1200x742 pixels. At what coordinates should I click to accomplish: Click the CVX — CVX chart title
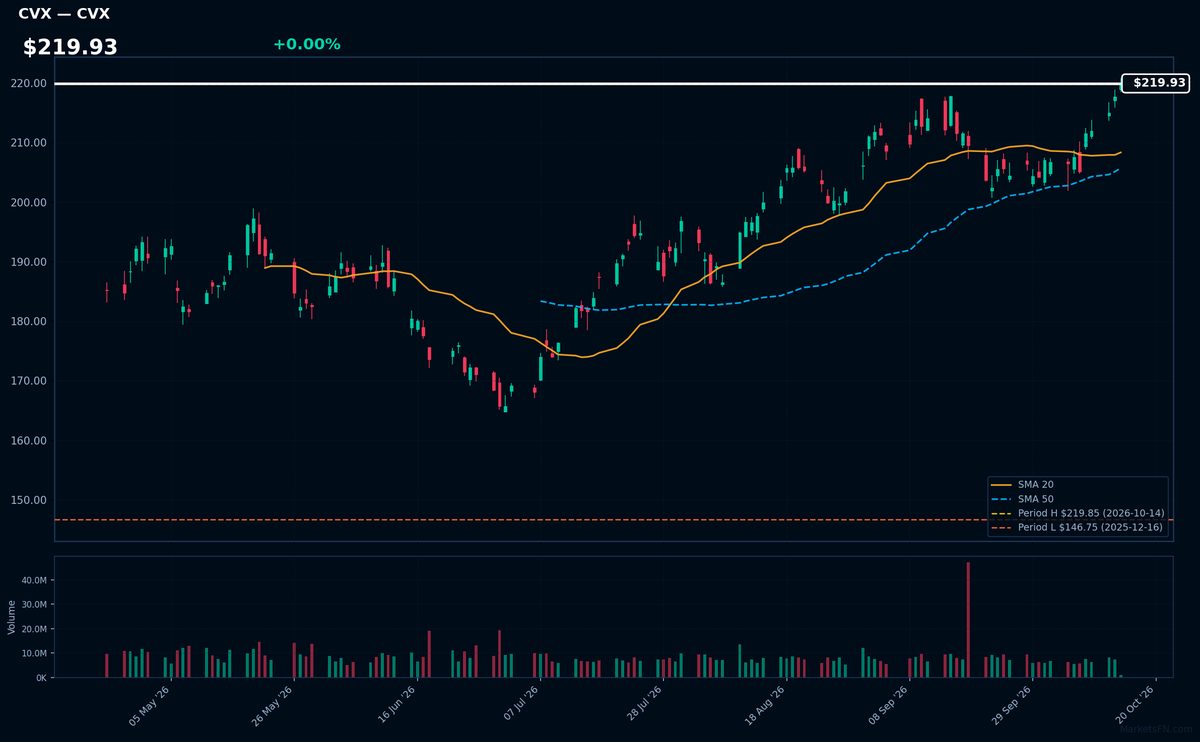(x=64, y=14)
